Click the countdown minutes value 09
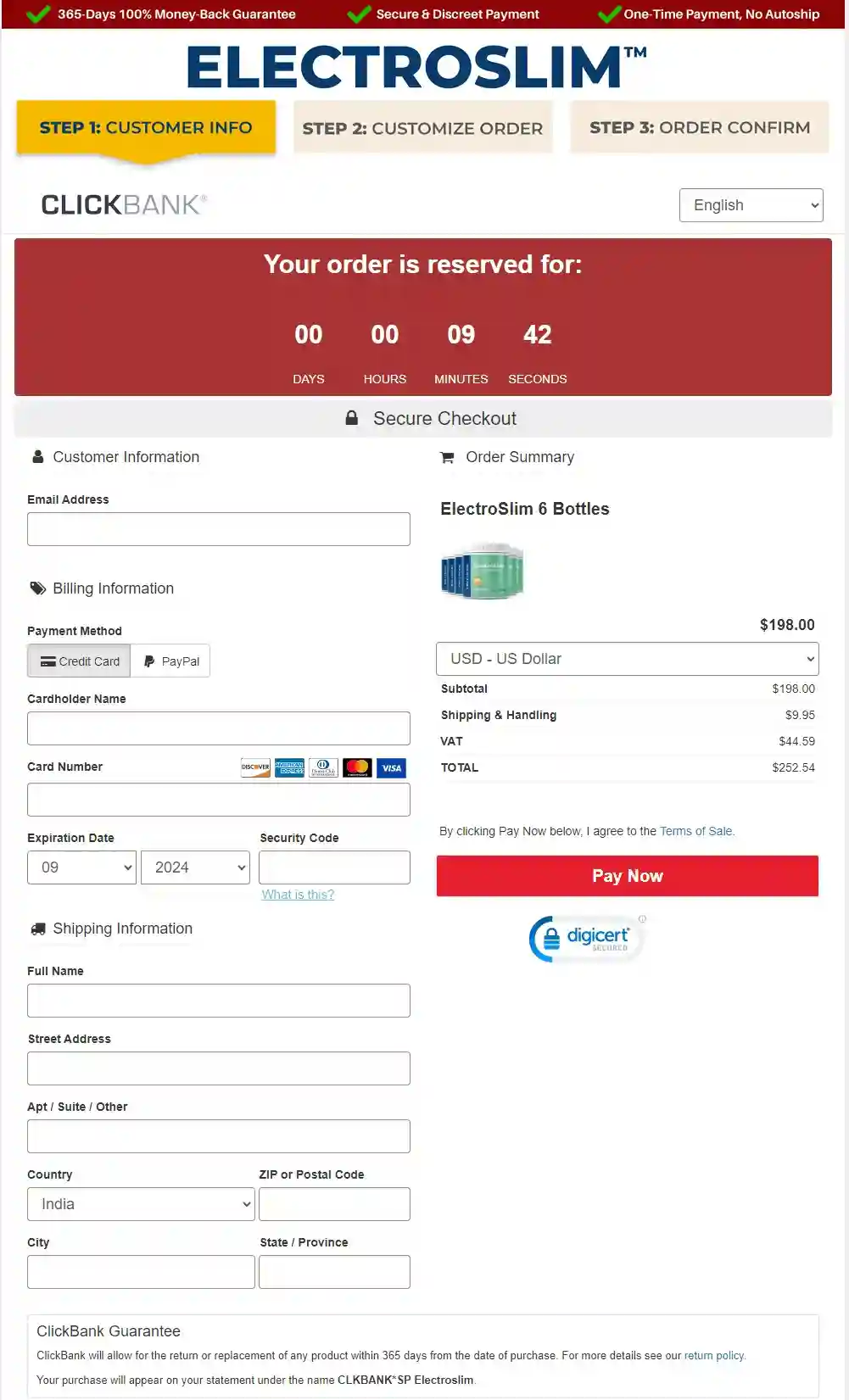The image size is (849, 1400). pyautogui.click(x=461, y=335)
